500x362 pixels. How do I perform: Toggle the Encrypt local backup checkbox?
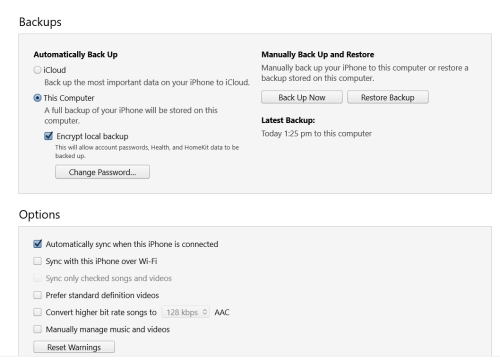point(49,136)
